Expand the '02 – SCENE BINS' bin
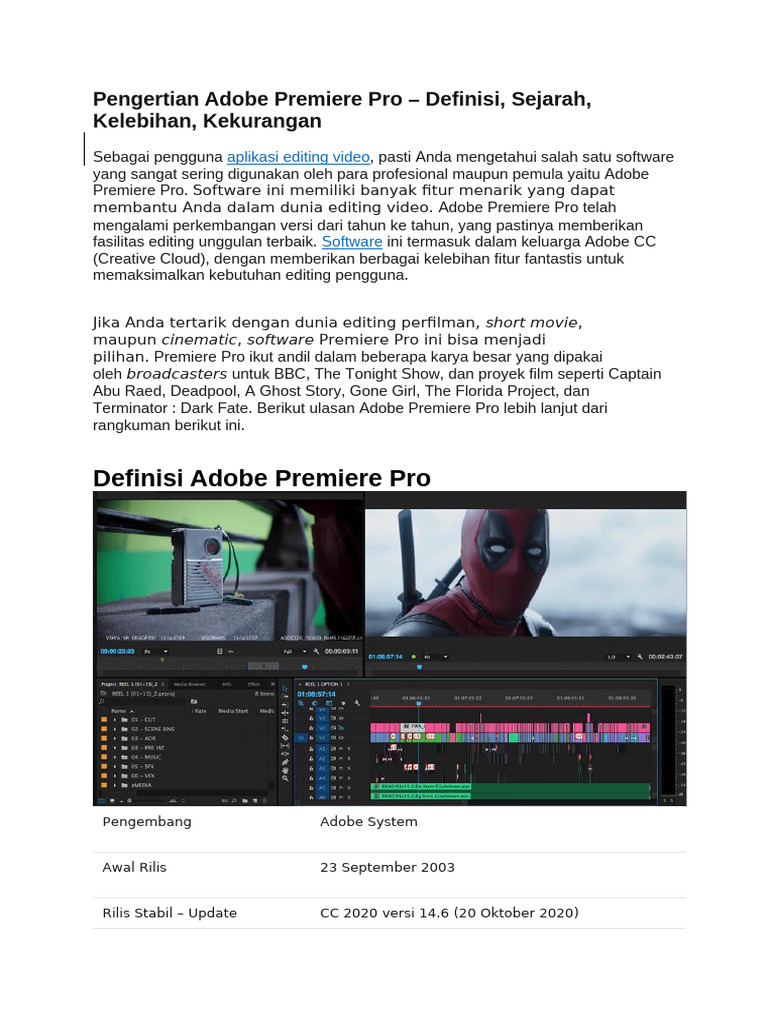The width and height of the screenshot is (768, 1024). (115, 729)
